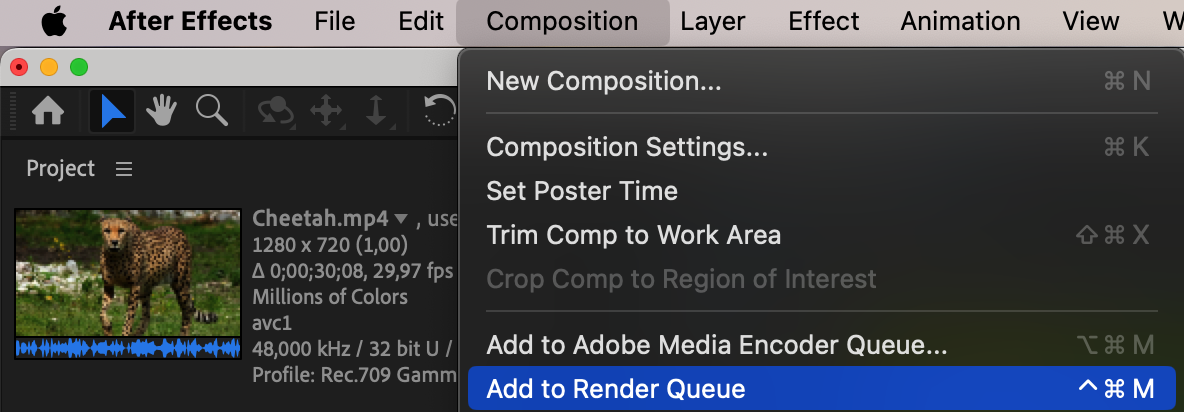Choose Add to Adobe Media Encoder Queue
This screenshot has height=412, width=1184.
[x=716, y=346]
